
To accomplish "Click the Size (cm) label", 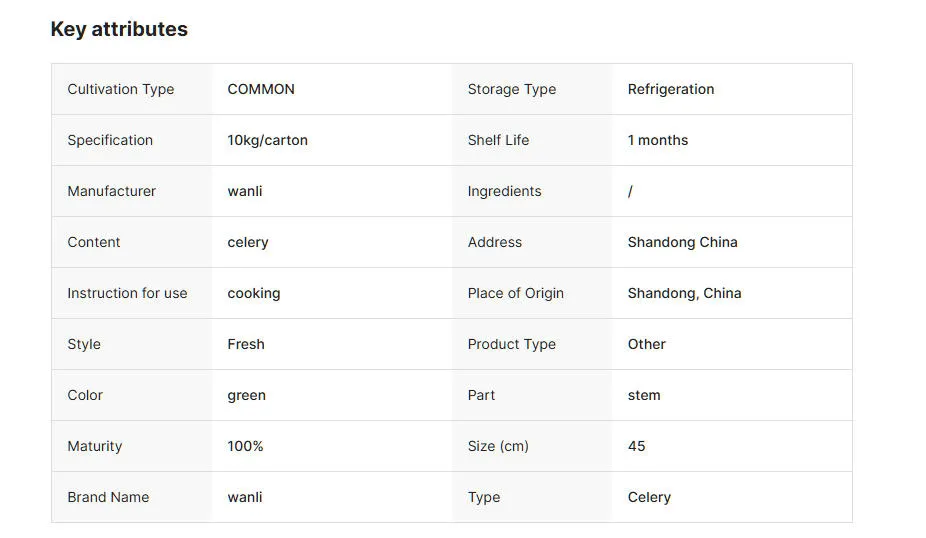I will pyautogui.click(x=498, y=446).
